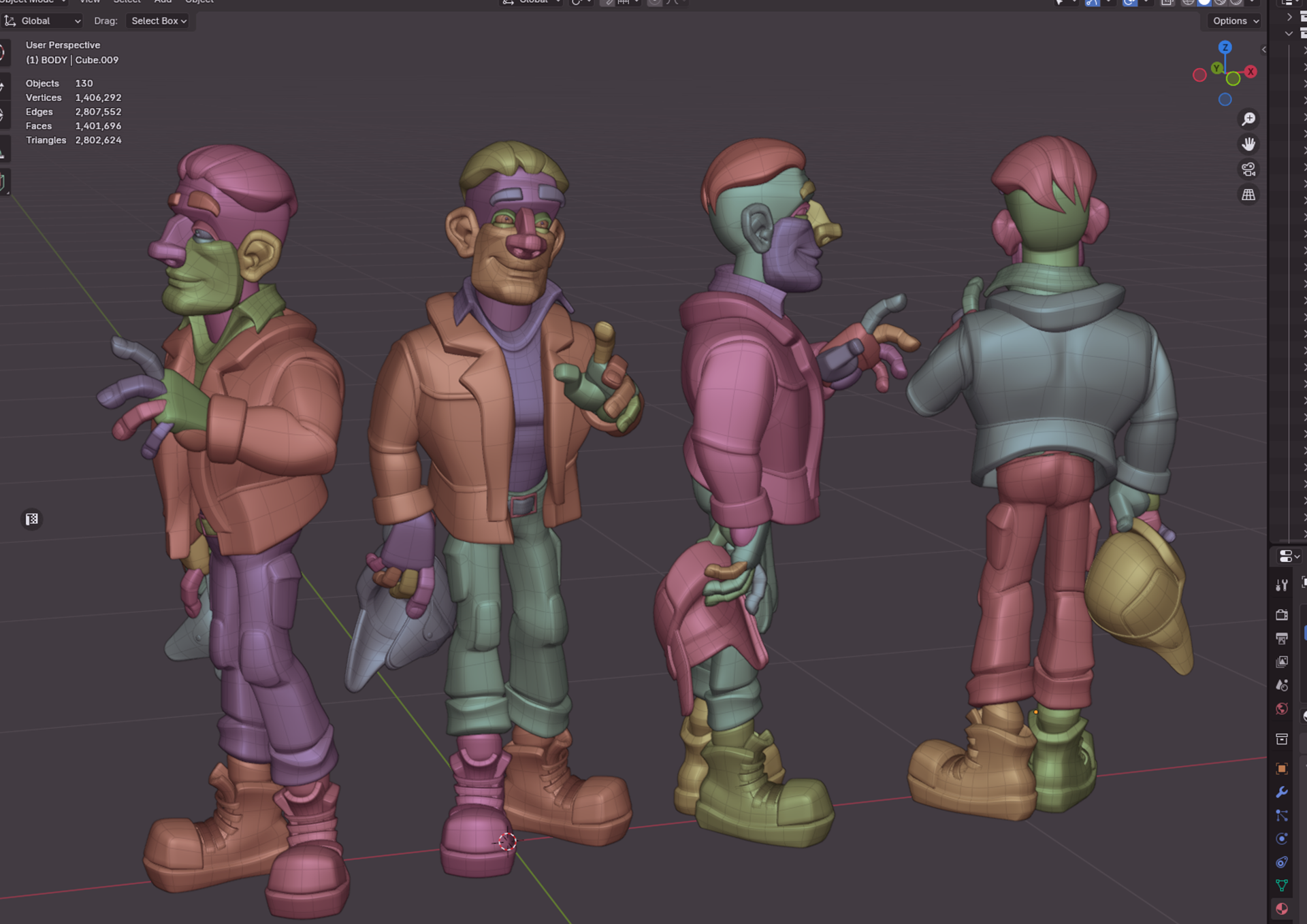Screen dimensions: 1307x924
Task: Open the Render properties tab
Action: (x=1282, y=614)
